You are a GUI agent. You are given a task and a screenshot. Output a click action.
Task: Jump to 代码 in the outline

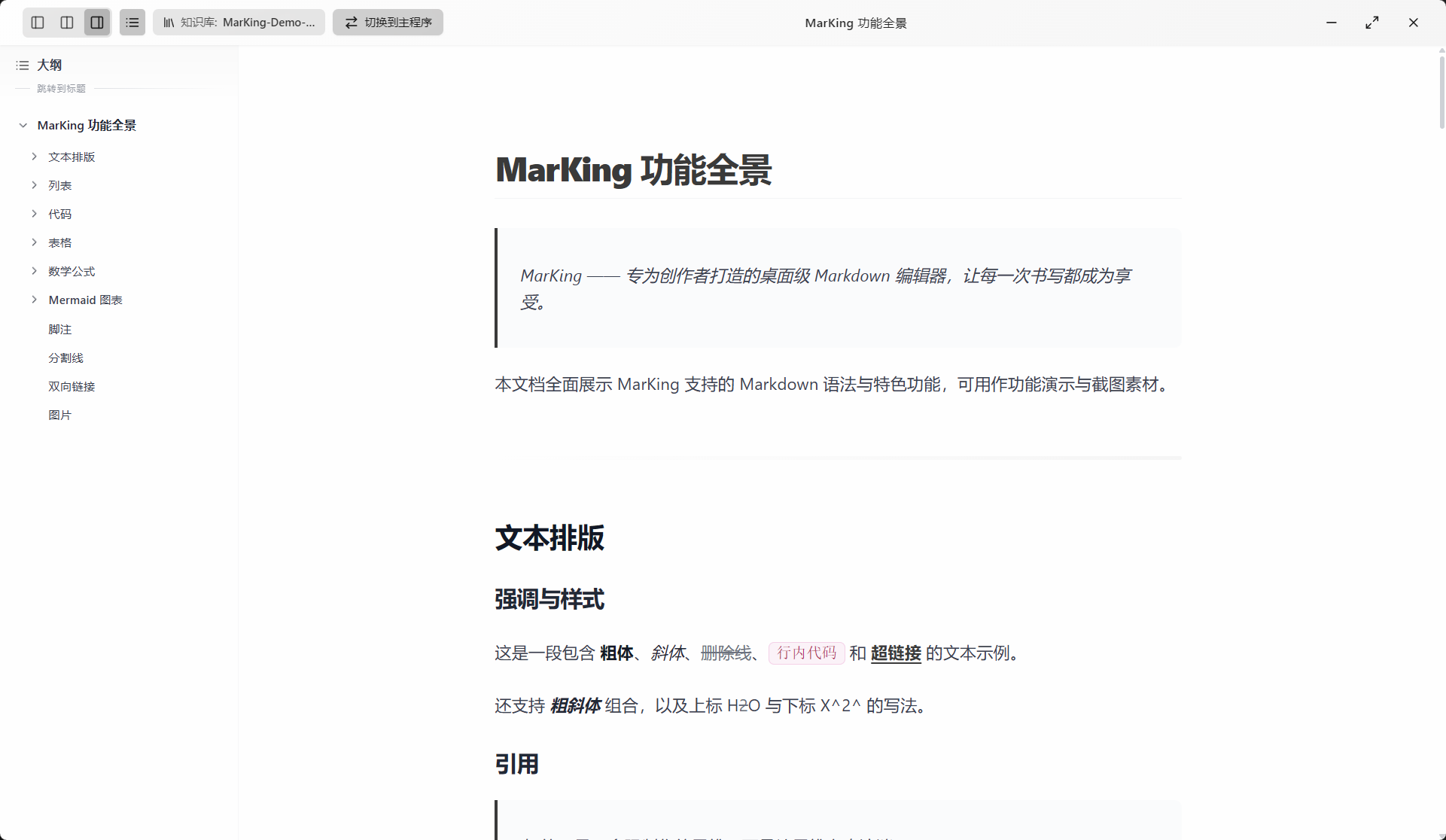coord(60,215)
